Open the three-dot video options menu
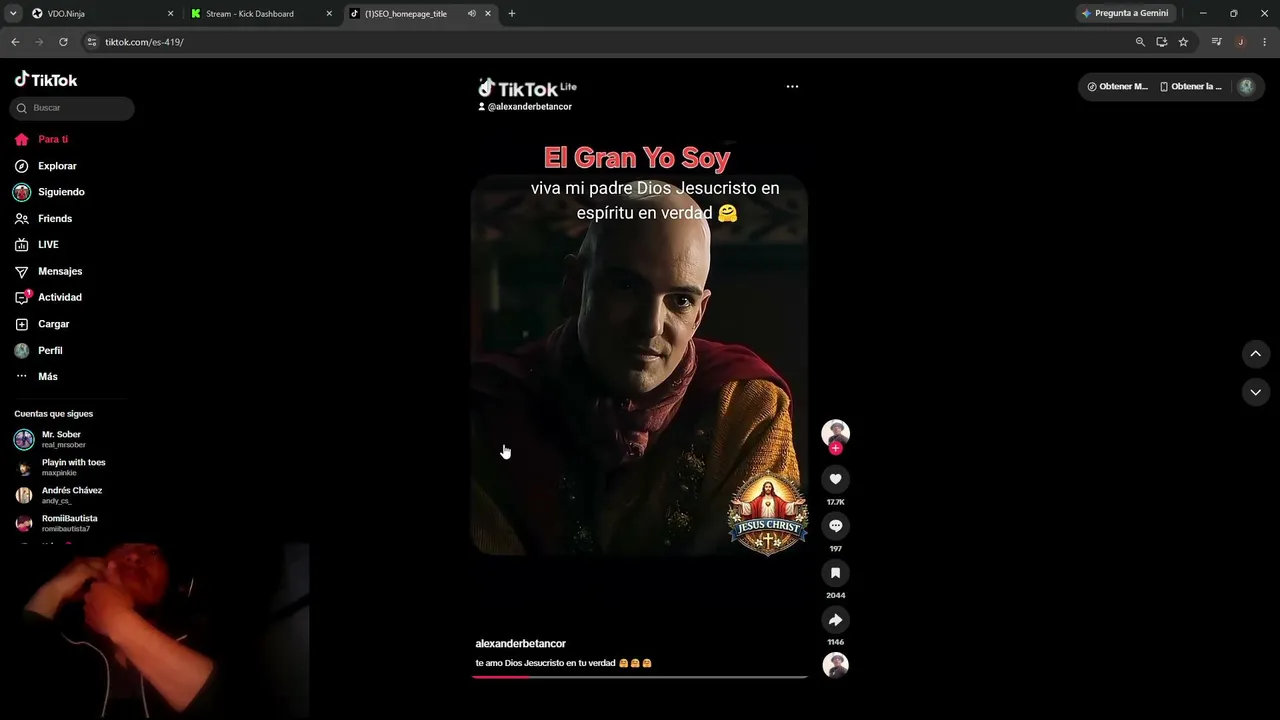The image size is (1280, 720). coord(792,87)
